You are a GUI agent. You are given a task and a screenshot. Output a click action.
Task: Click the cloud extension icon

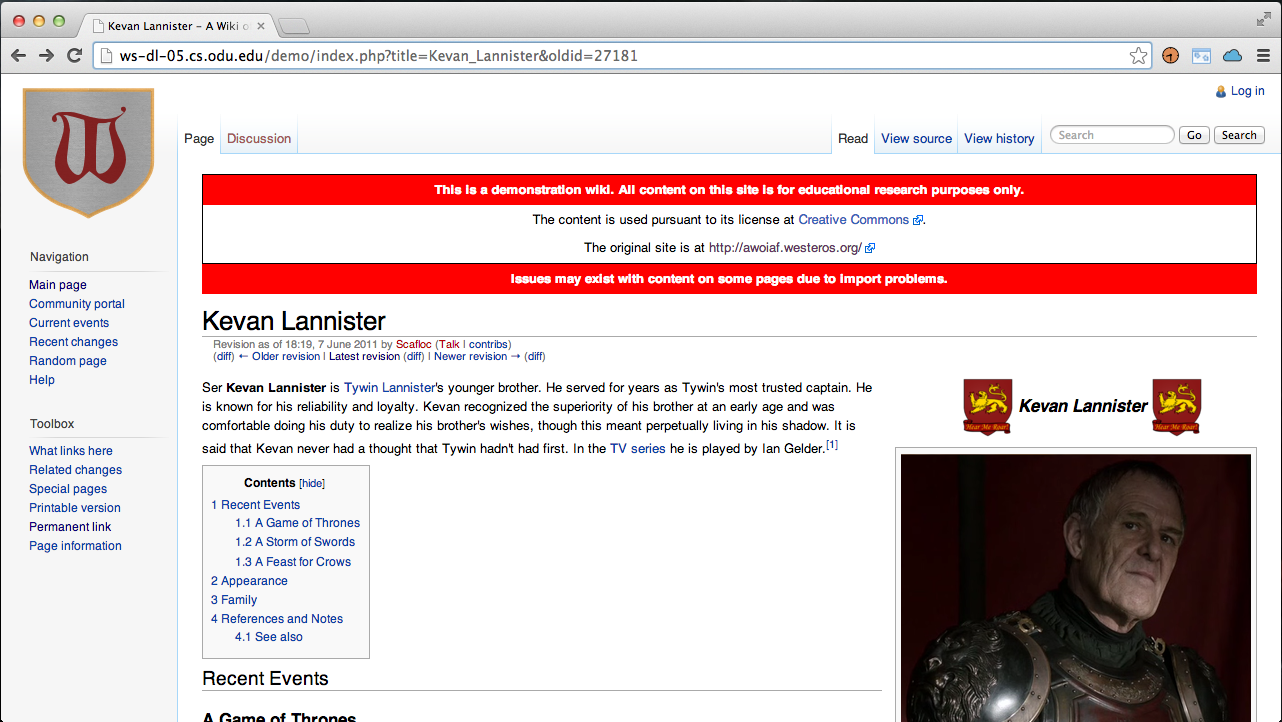1232,56
